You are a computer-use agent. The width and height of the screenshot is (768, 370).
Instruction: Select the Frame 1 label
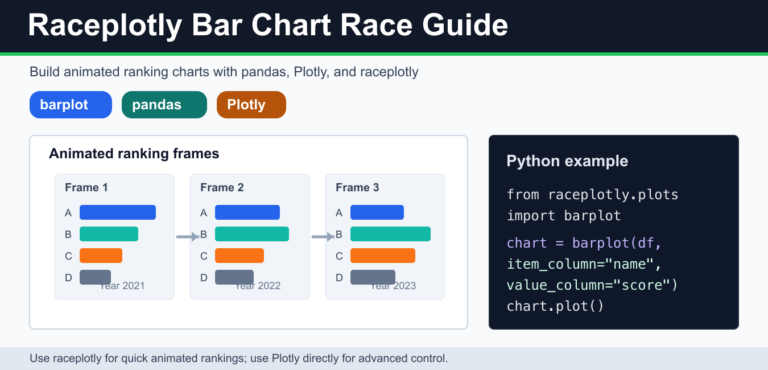click(x=86, y=187)
